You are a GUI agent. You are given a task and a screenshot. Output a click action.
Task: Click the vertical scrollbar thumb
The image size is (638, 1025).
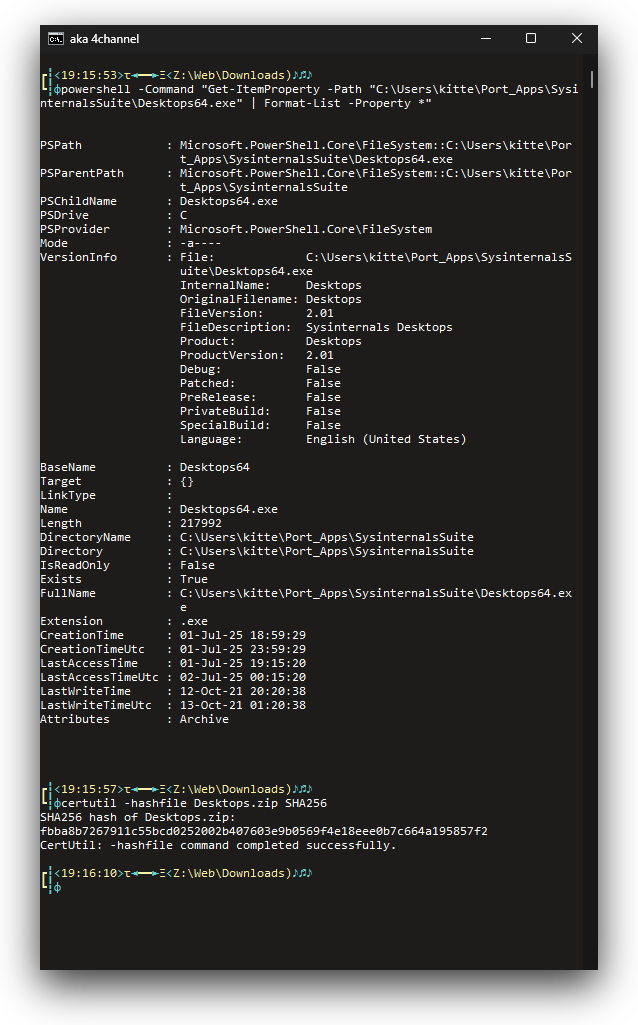pyautogui.click(x=592, y=80)
